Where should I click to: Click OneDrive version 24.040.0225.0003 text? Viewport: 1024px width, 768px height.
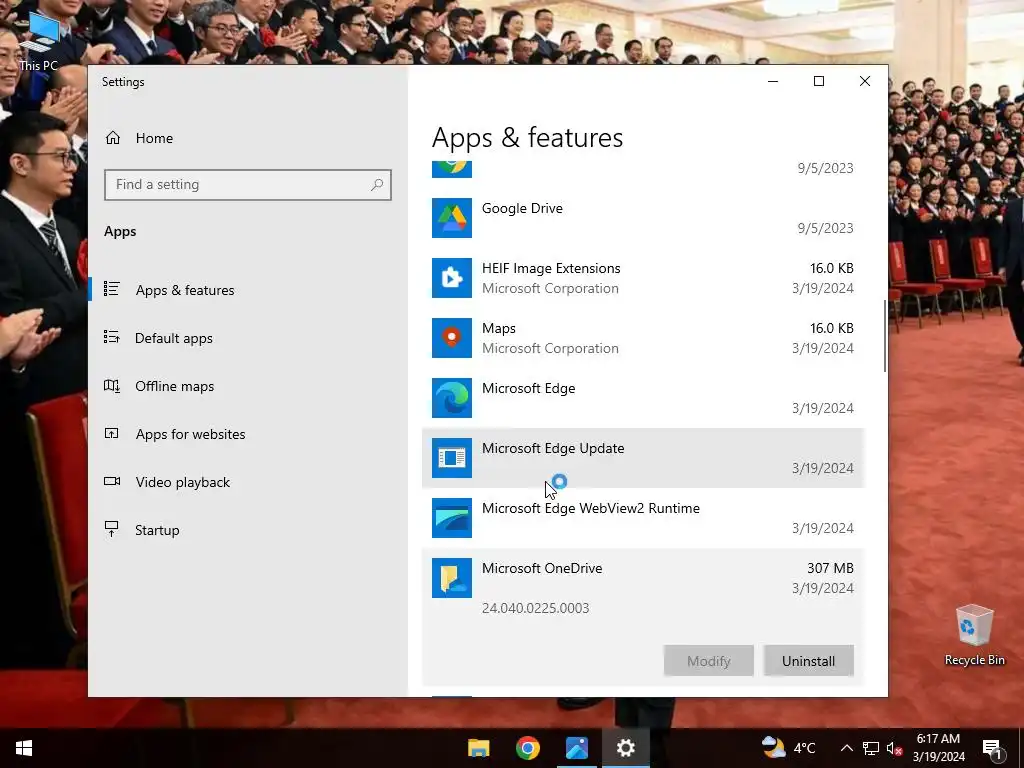[x=536, y=608]
